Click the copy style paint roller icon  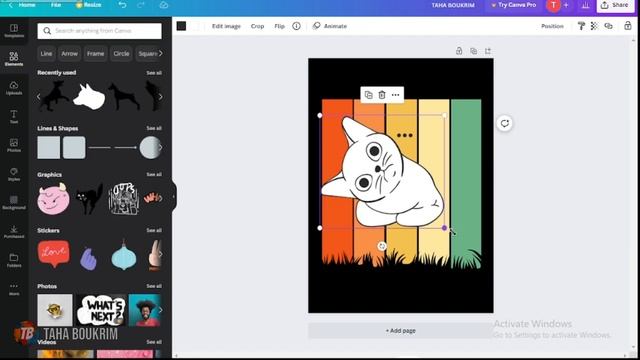(581, 26)
